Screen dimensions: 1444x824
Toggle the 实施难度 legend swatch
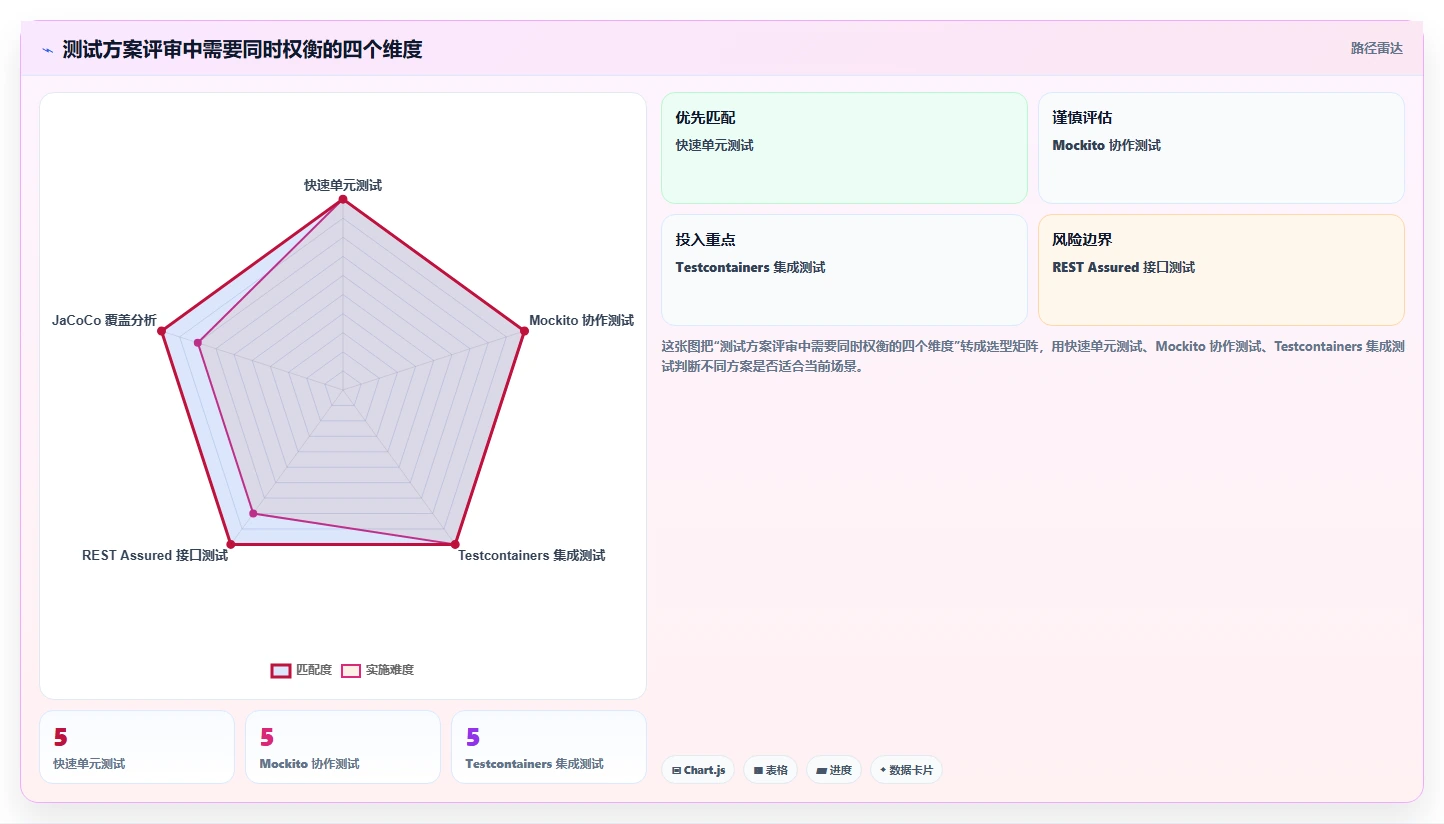pyautogui.click(x=351, y=670)
